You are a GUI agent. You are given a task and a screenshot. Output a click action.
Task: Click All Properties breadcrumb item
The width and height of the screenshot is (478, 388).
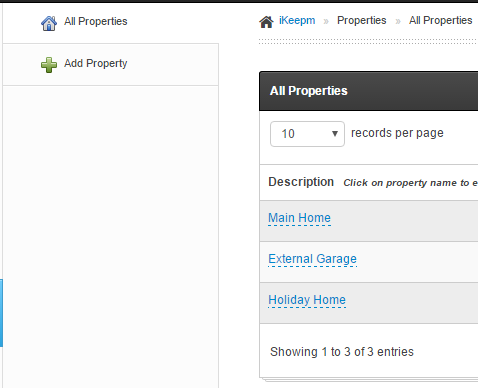click(x=441, y=20)
